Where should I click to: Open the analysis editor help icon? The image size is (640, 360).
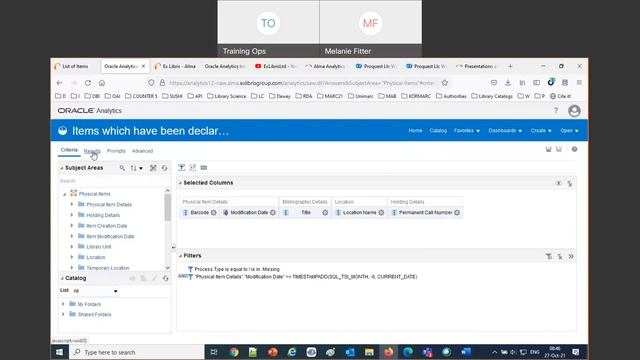point(574,149)
